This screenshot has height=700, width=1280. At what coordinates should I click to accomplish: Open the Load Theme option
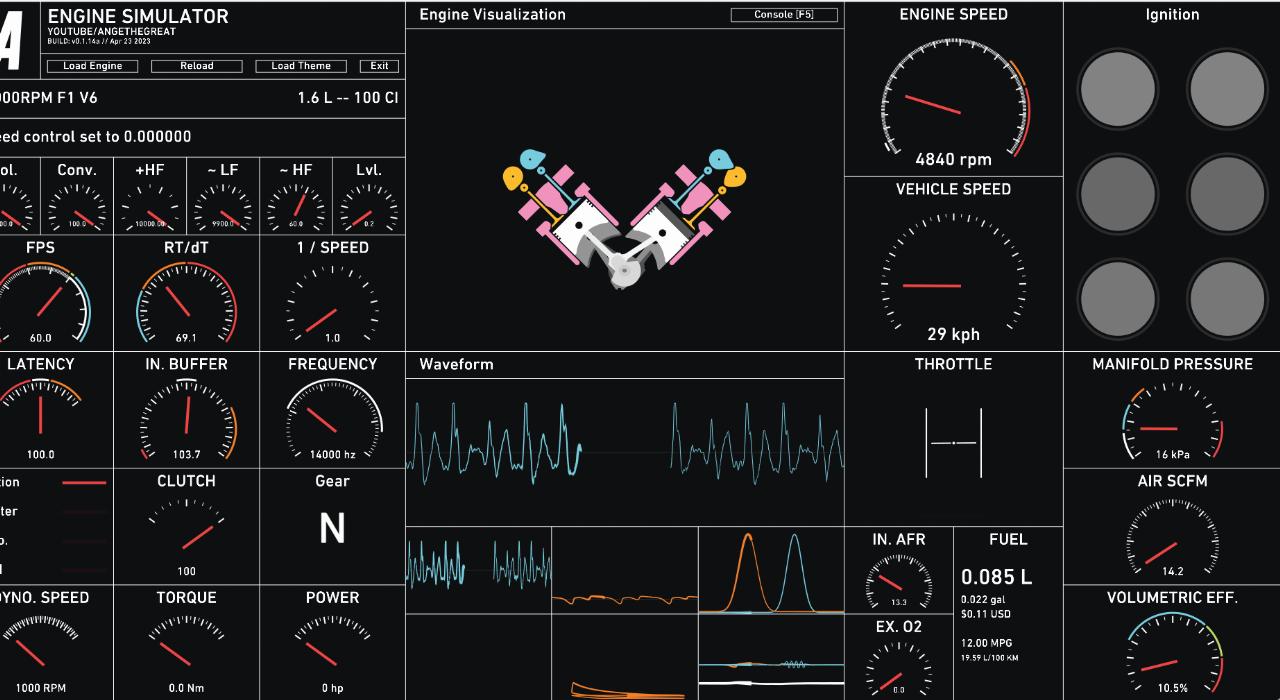pos(301,66)
